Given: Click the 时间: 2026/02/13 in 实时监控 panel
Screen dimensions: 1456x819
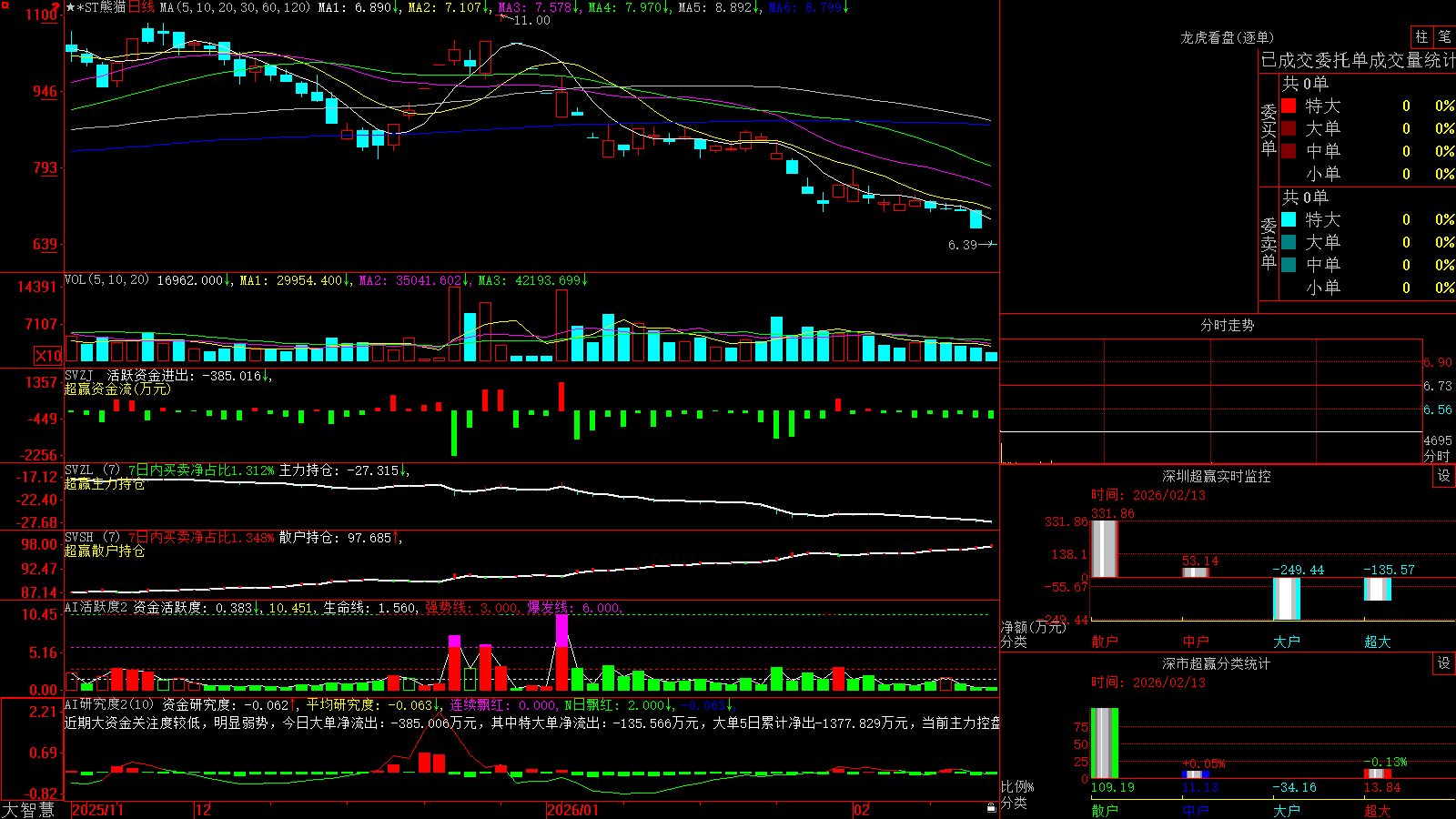Looking at the screenshot, I should [x=1148, y=495].
